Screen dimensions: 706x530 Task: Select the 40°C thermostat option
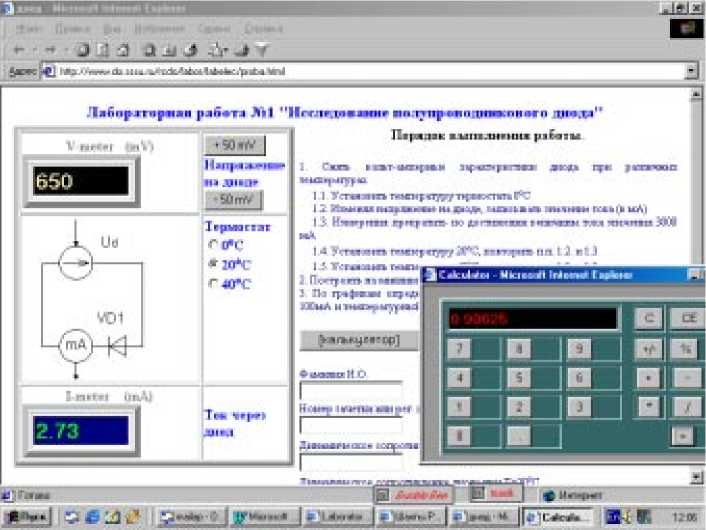pos(213,283)
